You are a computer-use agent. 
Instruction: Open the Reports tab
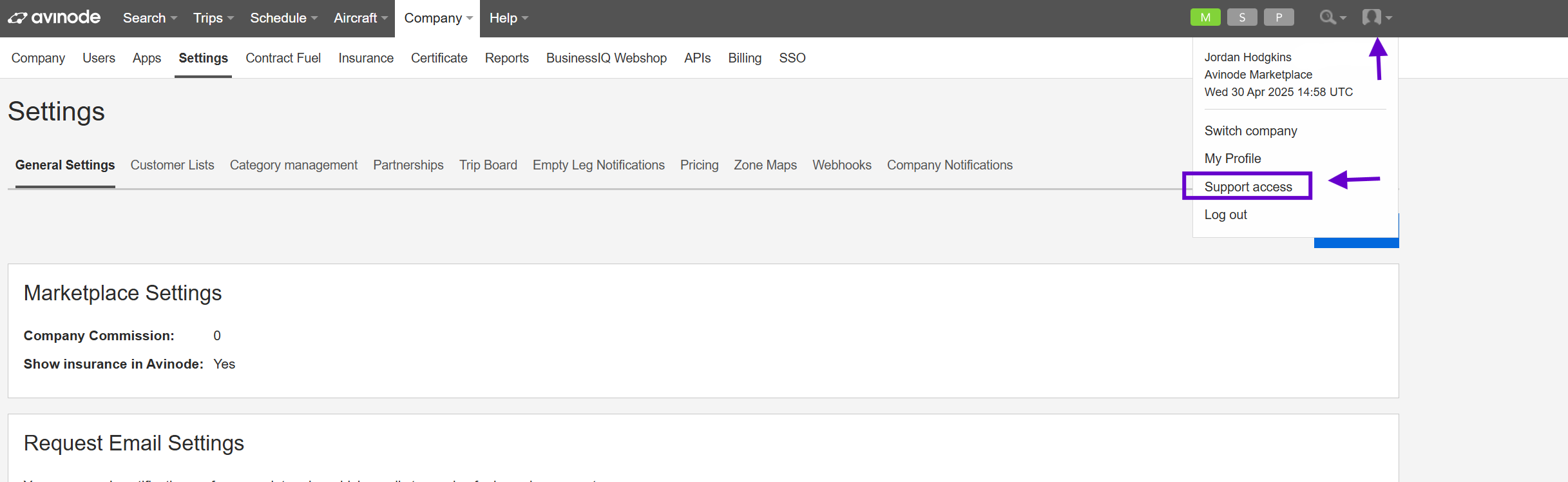tap(507, 58)
